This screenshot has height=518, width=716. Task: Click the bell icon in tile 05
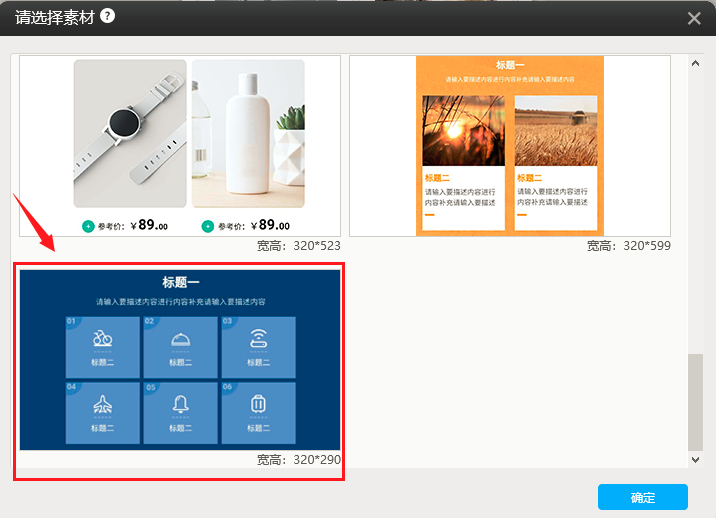tap(180, 404)
